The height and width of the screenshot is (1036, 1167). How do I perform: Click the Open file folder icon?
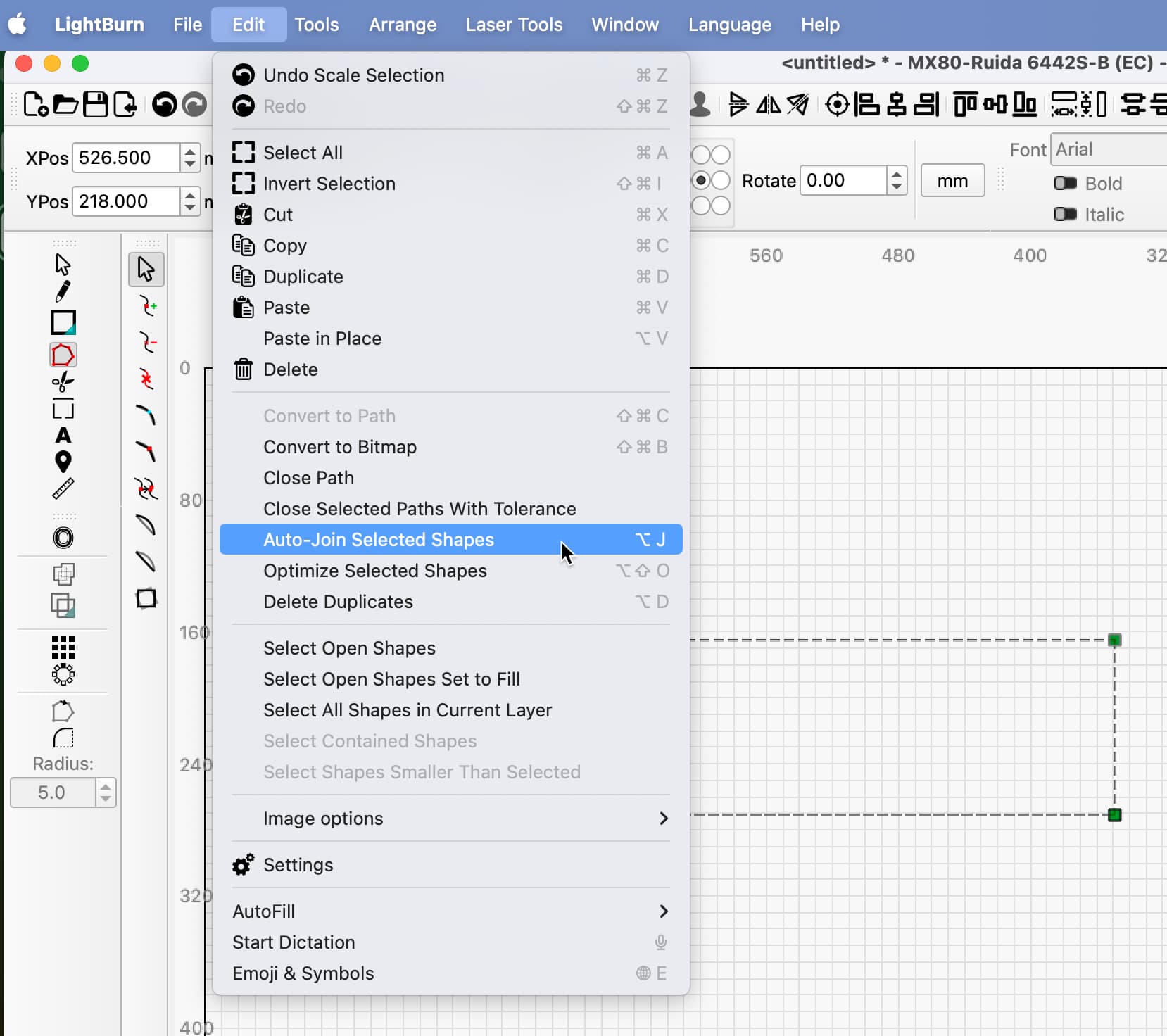[65, 105]
